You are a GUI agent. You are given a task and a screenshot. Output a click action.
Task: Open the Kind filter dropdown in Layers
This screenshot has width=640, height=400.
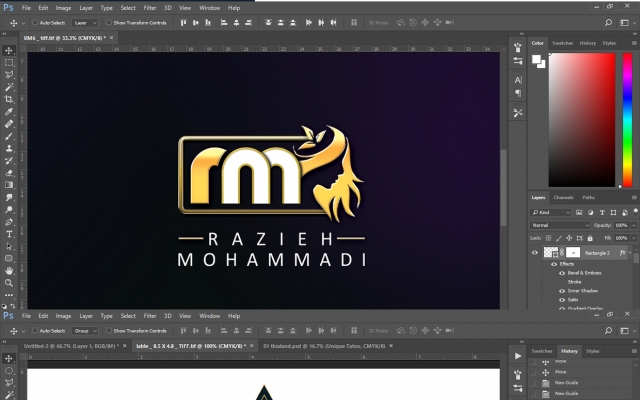[551, 213]
